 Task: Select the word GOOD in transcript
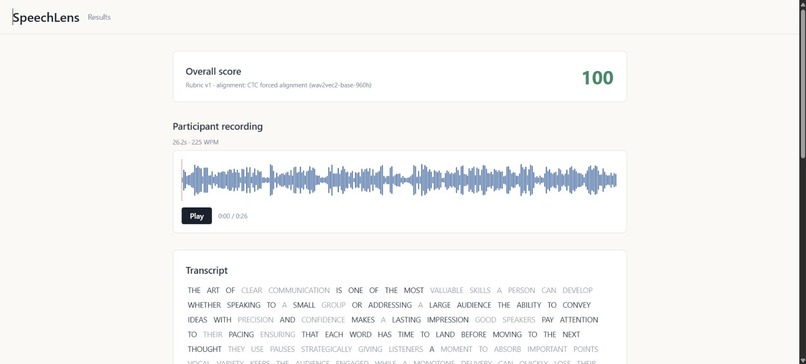click(x=485, y=320)
